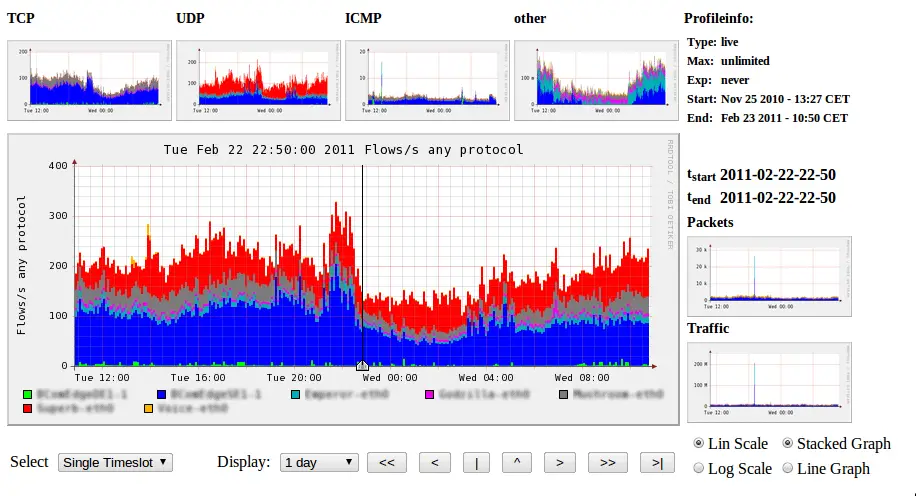Open the Packets graph thumbnail
The width and height of the screenshot is (916, 496).
pyautogui.click(x=769, y=276)
